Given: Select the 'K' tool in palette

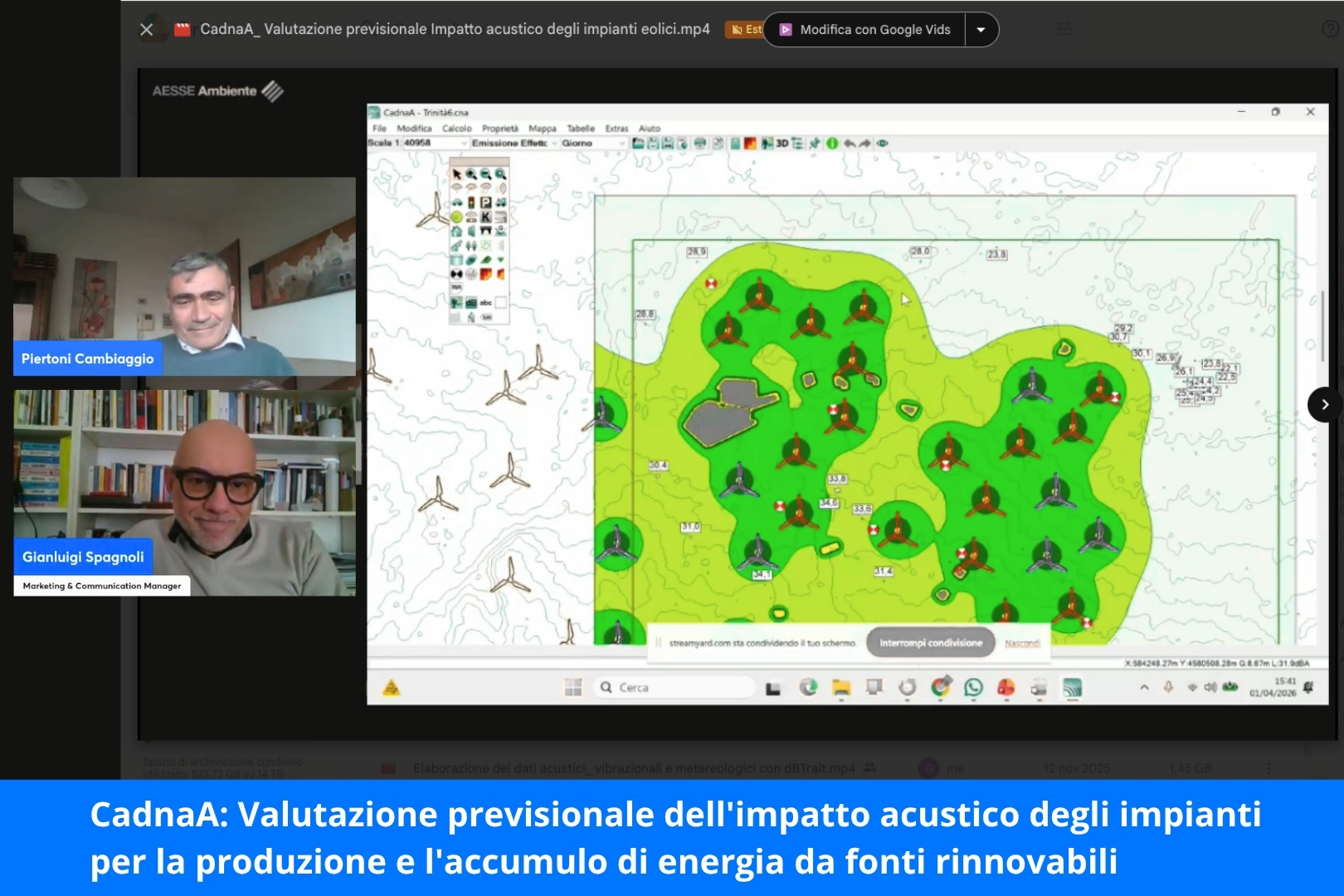Looking at the screenshot, I should (x=486, y=217).
